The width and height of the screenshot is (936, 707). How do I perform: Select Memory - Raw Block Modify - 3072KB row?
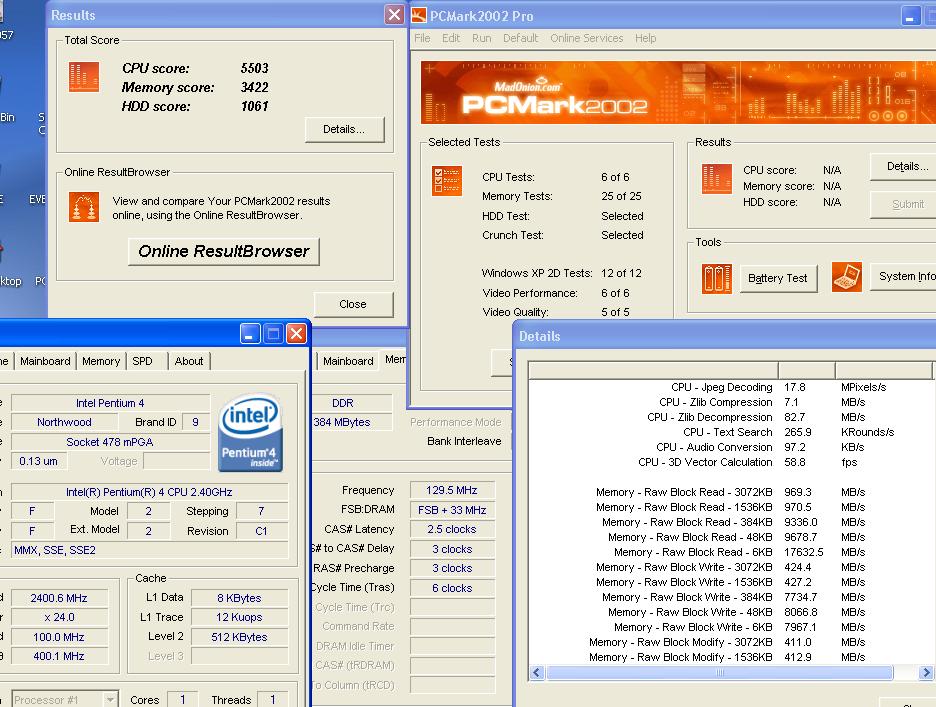(x=729, y=642)
